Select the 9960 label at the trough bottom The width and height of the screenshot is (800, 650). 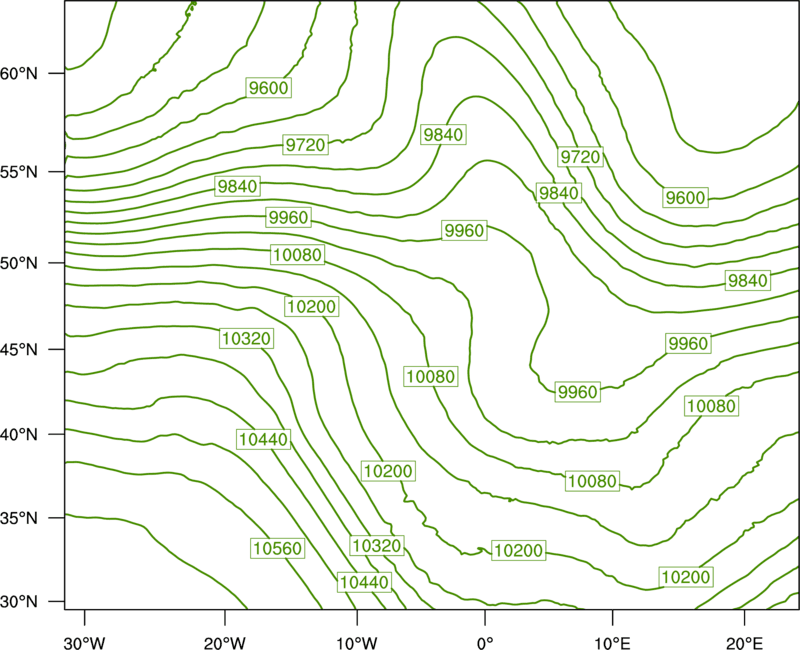point(578,392)
